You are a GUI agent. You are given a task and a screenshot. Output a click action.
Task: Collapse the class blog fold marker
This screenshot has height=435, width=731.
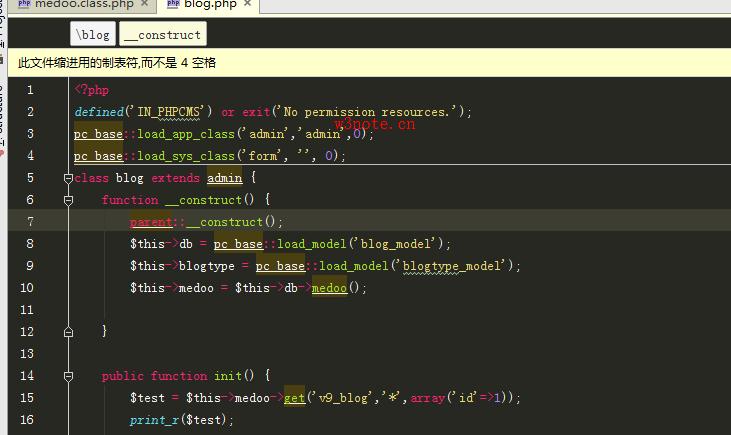[x=68, y=178]
